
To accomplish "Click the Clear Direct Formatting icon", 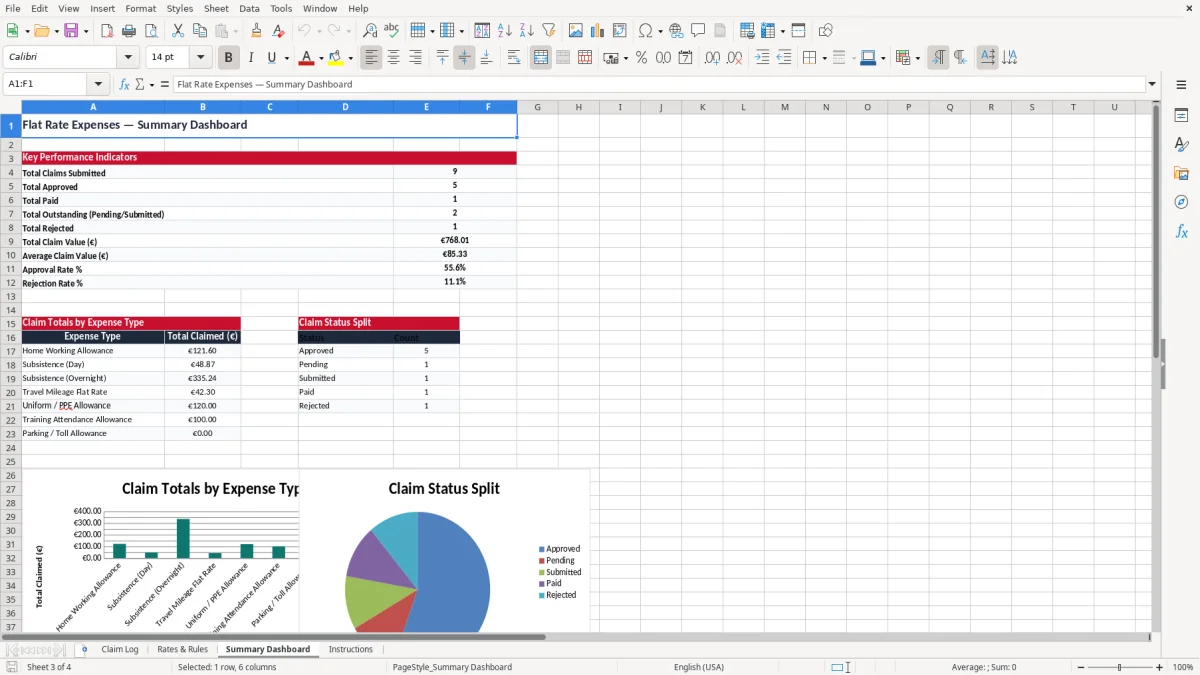I will [x=279, y=31].
